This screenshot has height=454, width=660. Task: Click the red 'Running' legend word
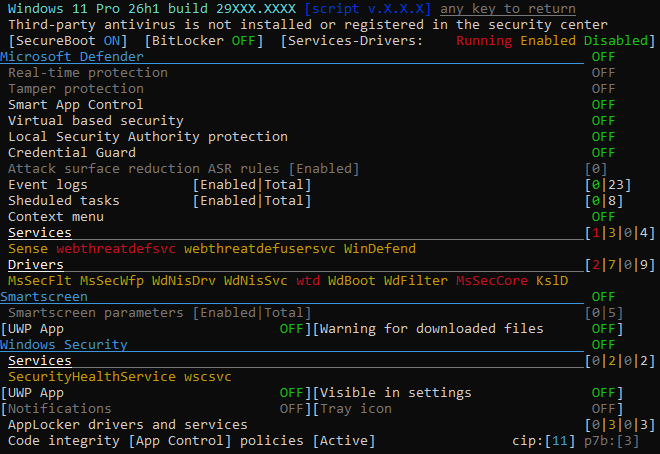coord(484,40)
